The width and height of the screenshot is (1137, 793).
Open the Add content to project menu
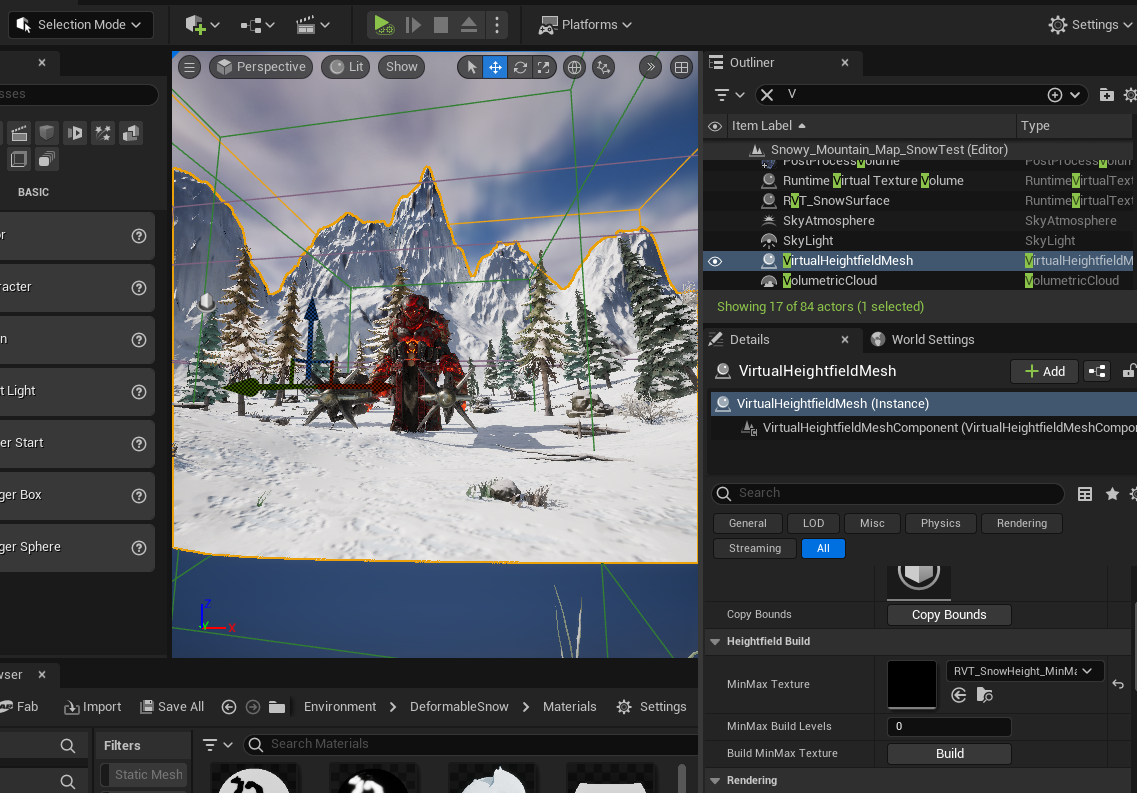click(202, 25)
